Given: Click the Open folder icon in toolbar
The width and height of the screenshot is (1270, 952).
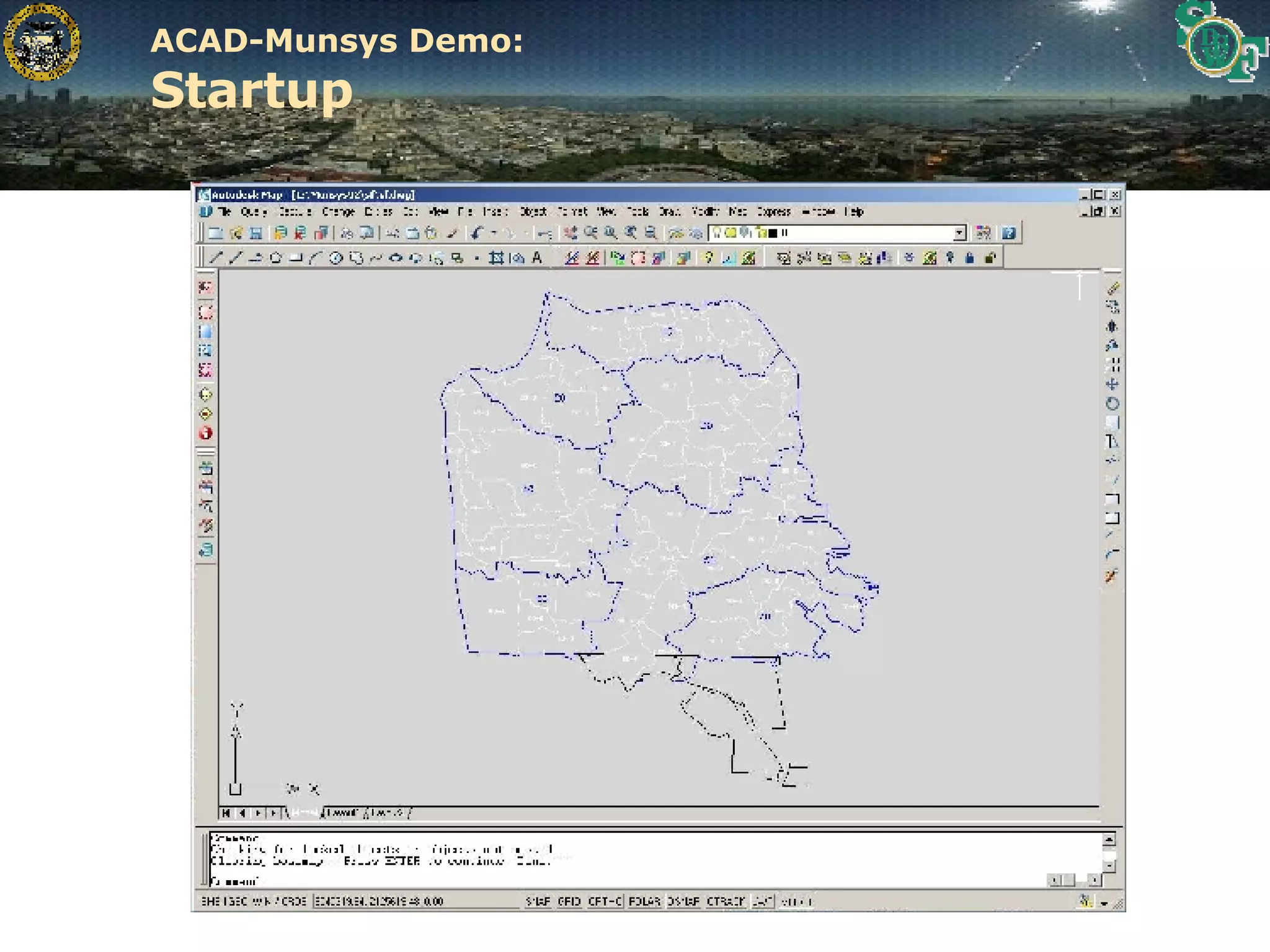Looking at the screenshot, I should pos(236,233).
